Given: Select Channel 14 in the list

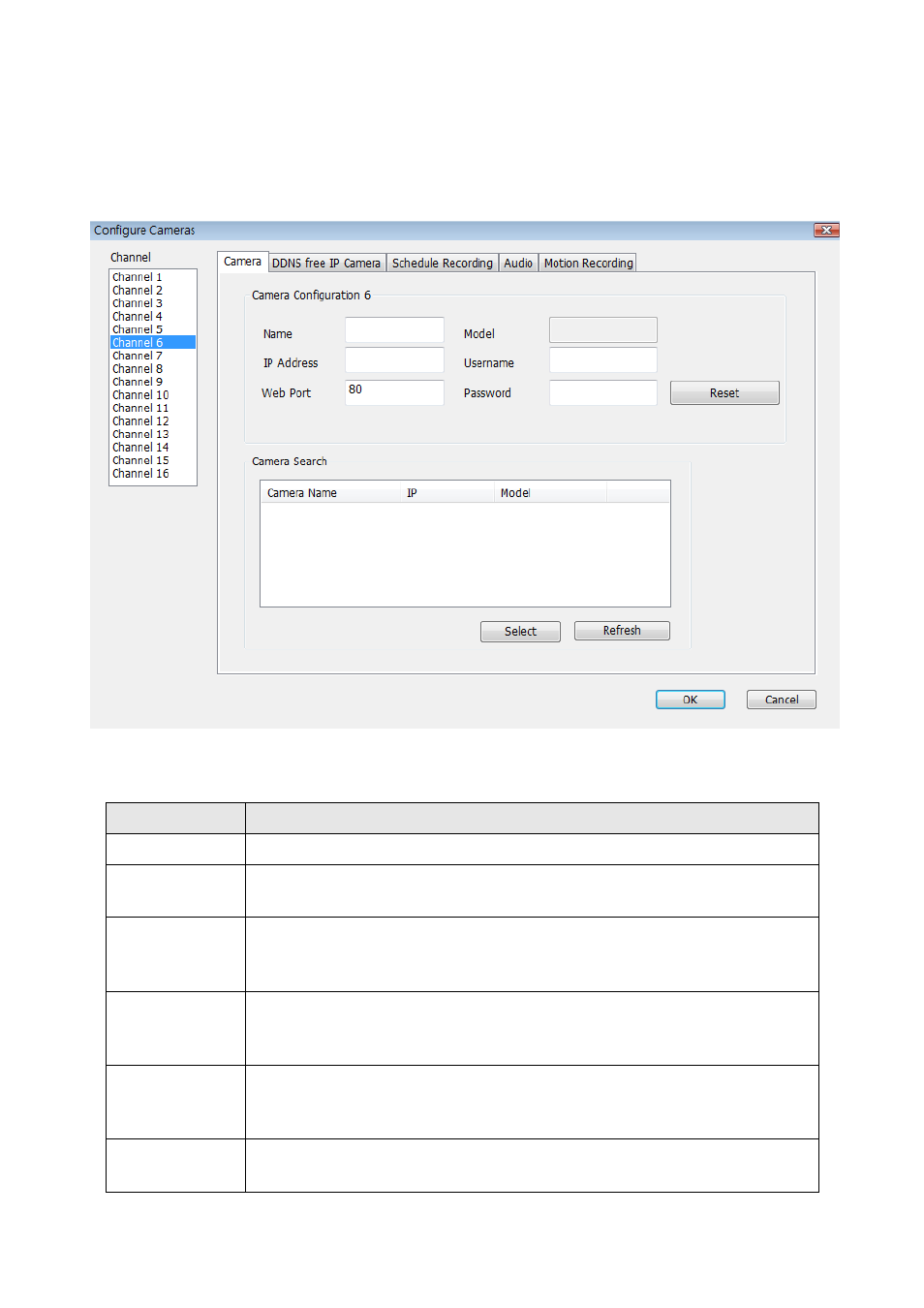Looking at the screenshot, I should click(x=152, y=448).
